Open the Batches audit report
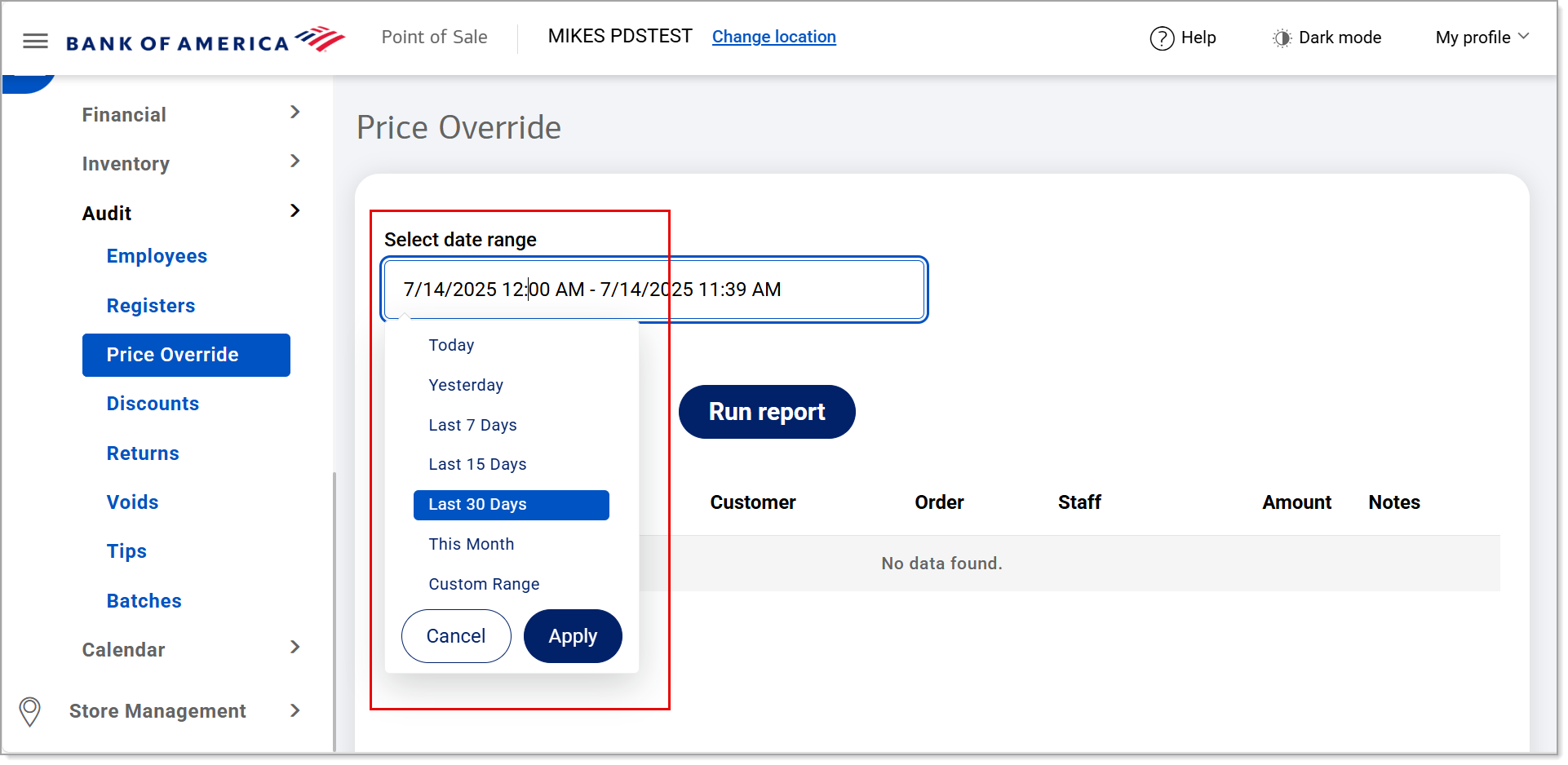This screenshot has height=765, width=1568. point(144,601)
